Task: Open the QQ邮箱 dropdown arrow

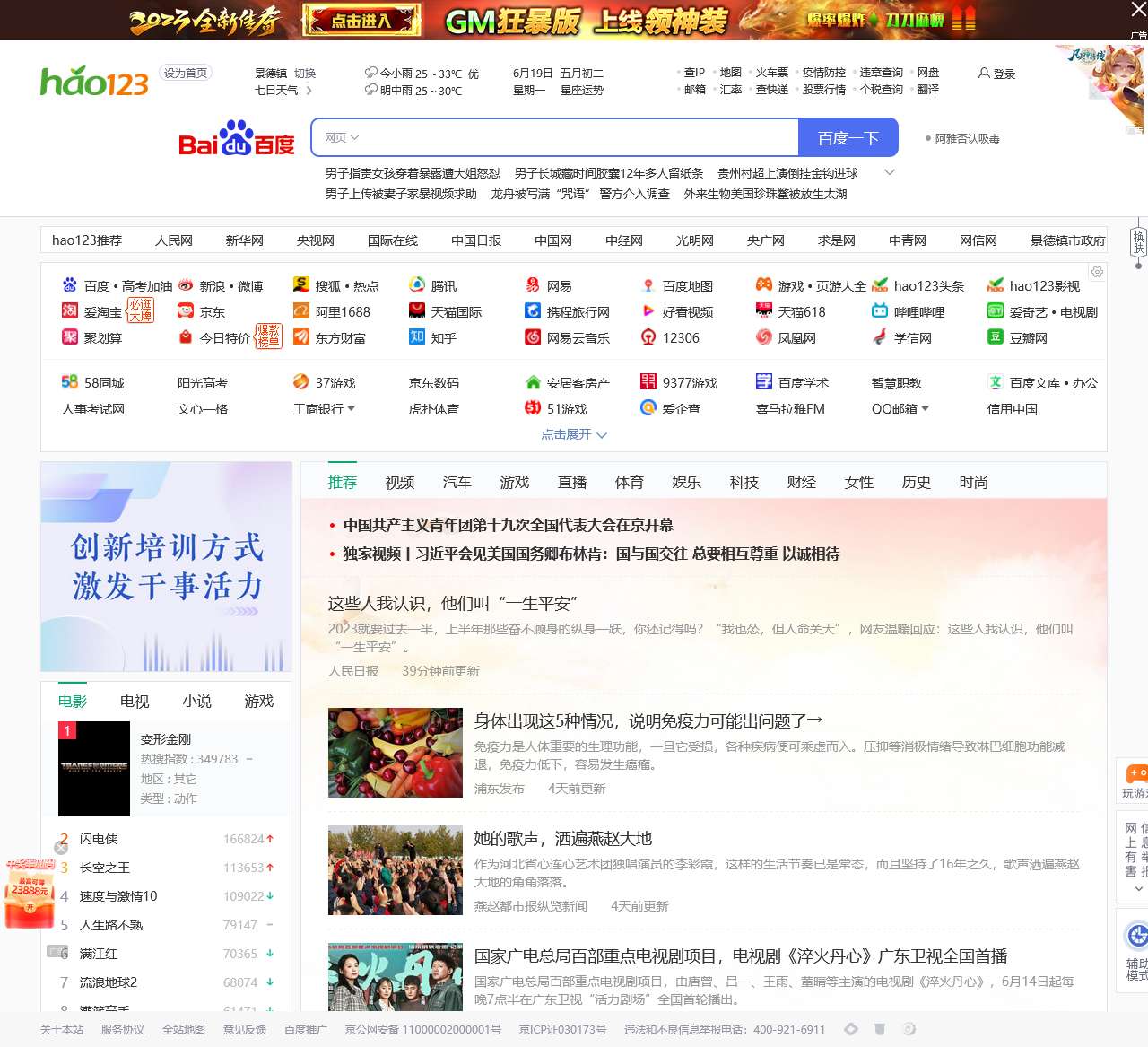Action: [x=925, y=409]
